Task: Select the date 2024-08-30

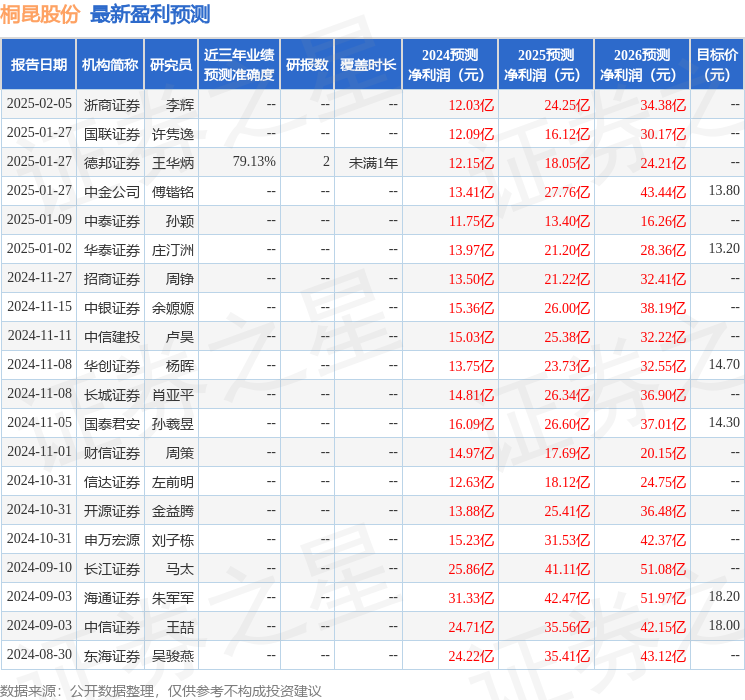Action: 39,654
